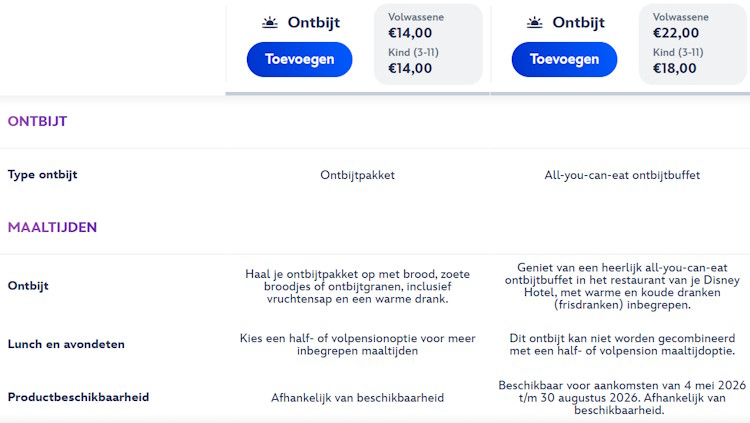Click the Volwassene €14,00 price

(410, 33)
